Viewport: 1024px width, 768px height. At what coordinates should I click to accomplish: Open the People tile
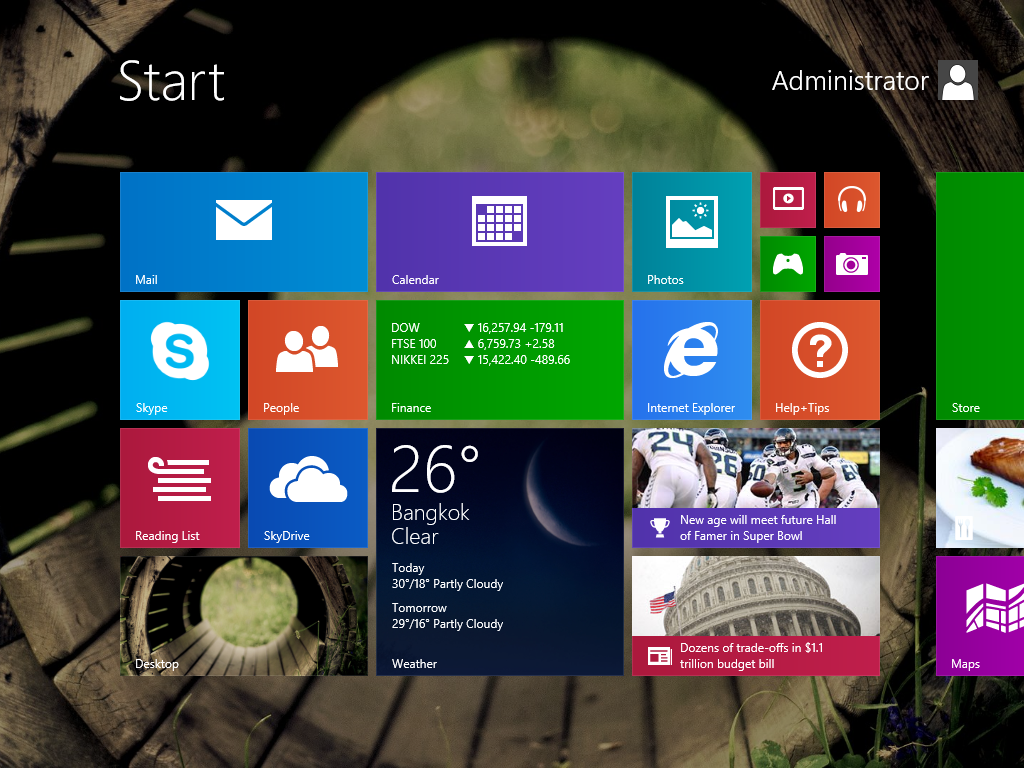tap(308, 360)
